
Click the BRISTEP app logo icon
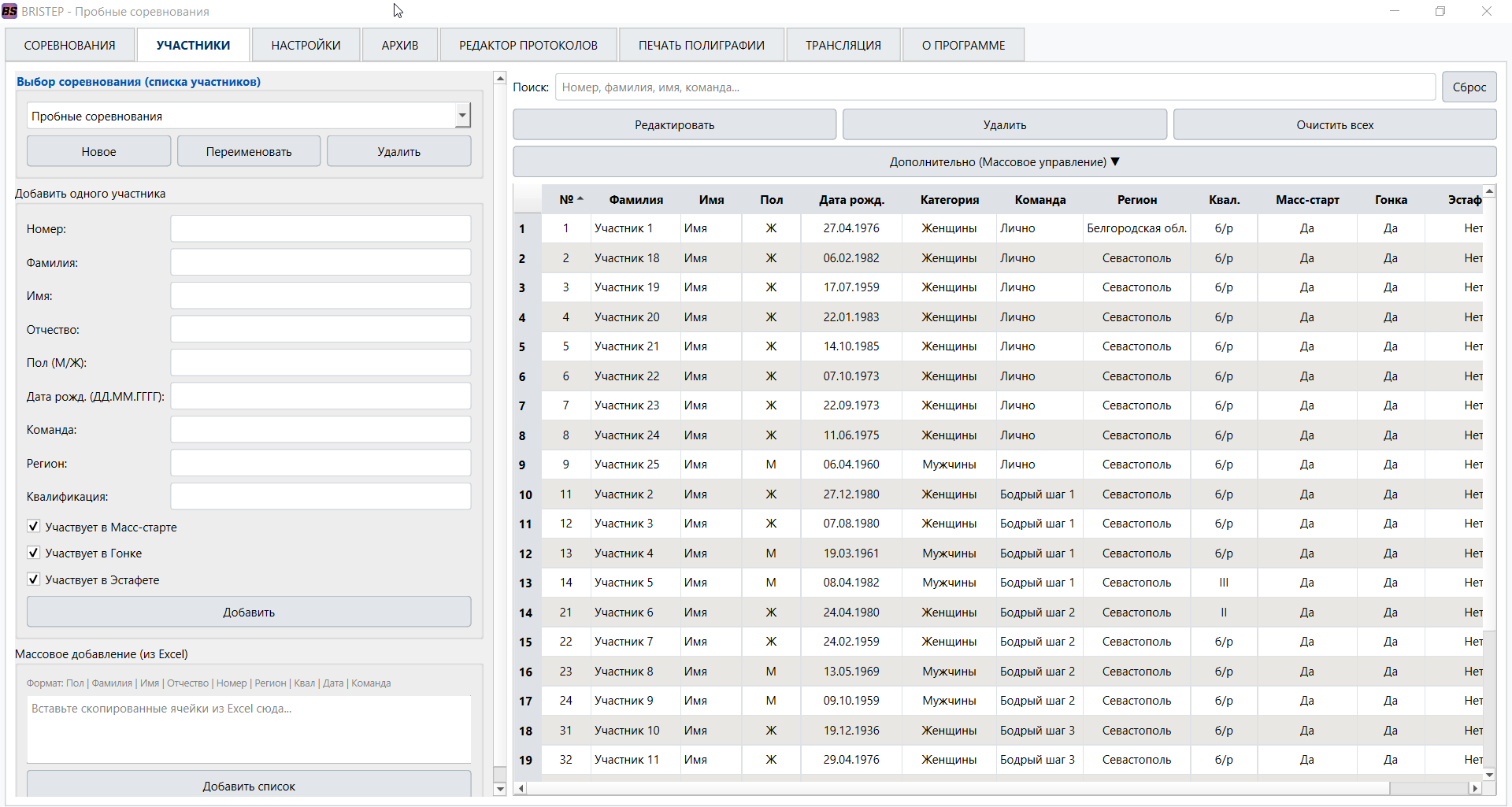[x=11, y=11]
